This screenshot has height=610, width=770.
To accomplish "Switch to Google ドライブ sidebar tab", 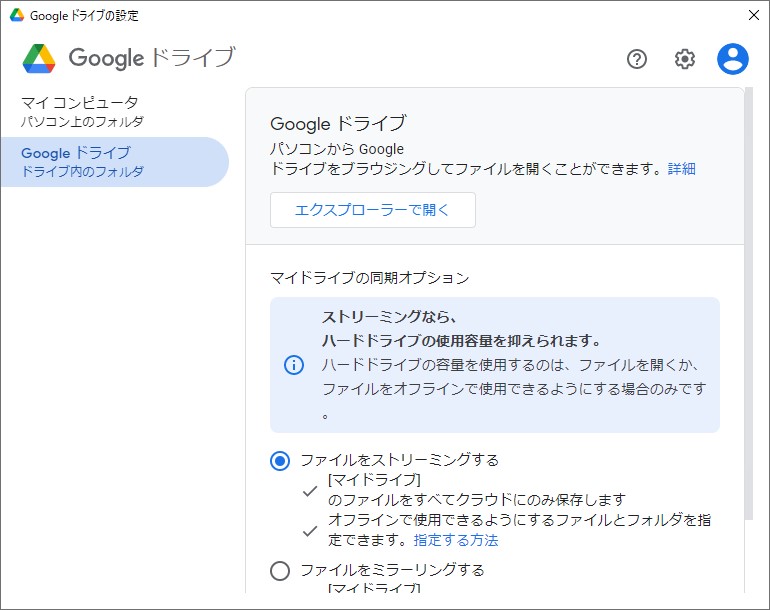I will pos(115,162).
